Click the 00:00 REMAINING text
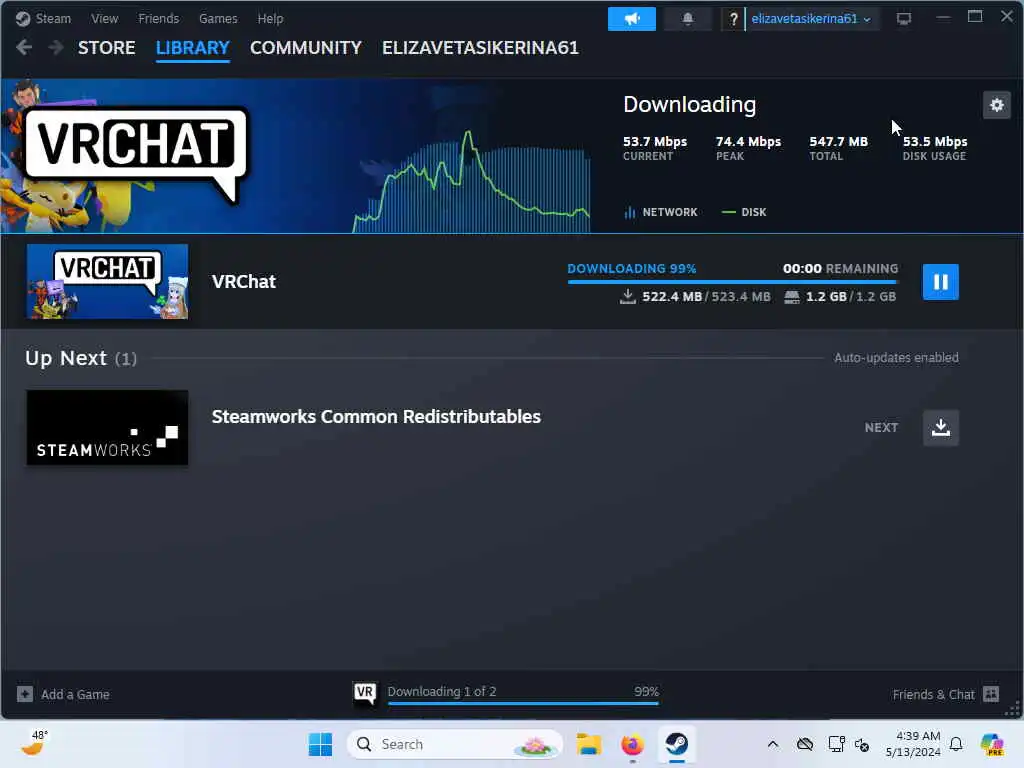Viewport: 1024px width, 768px height. 840,268
